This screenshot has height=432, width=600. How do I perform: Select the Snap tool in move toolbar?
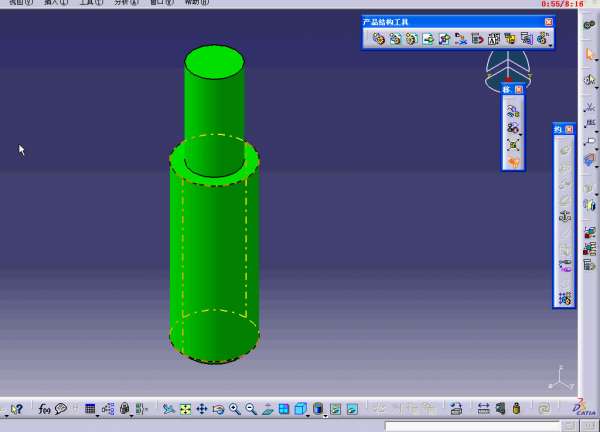tap(512, 128)
